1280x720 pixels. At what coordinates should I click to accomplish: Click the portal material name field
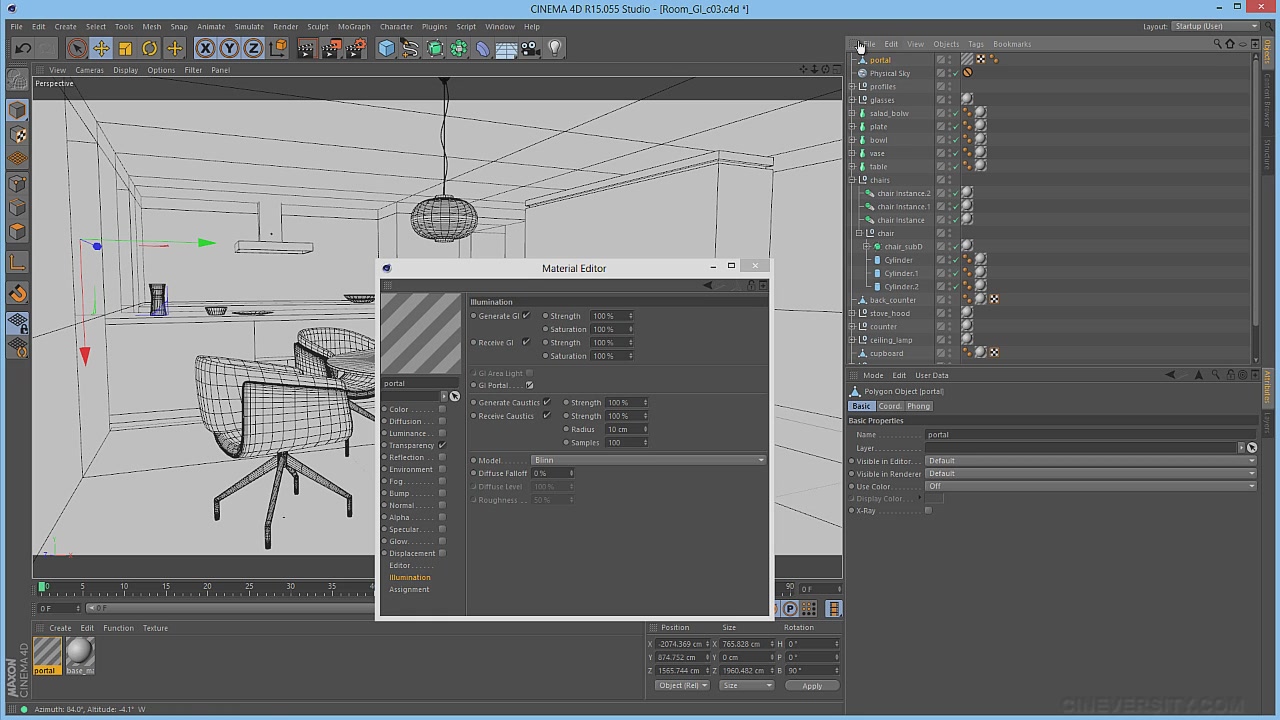point(421,384)
